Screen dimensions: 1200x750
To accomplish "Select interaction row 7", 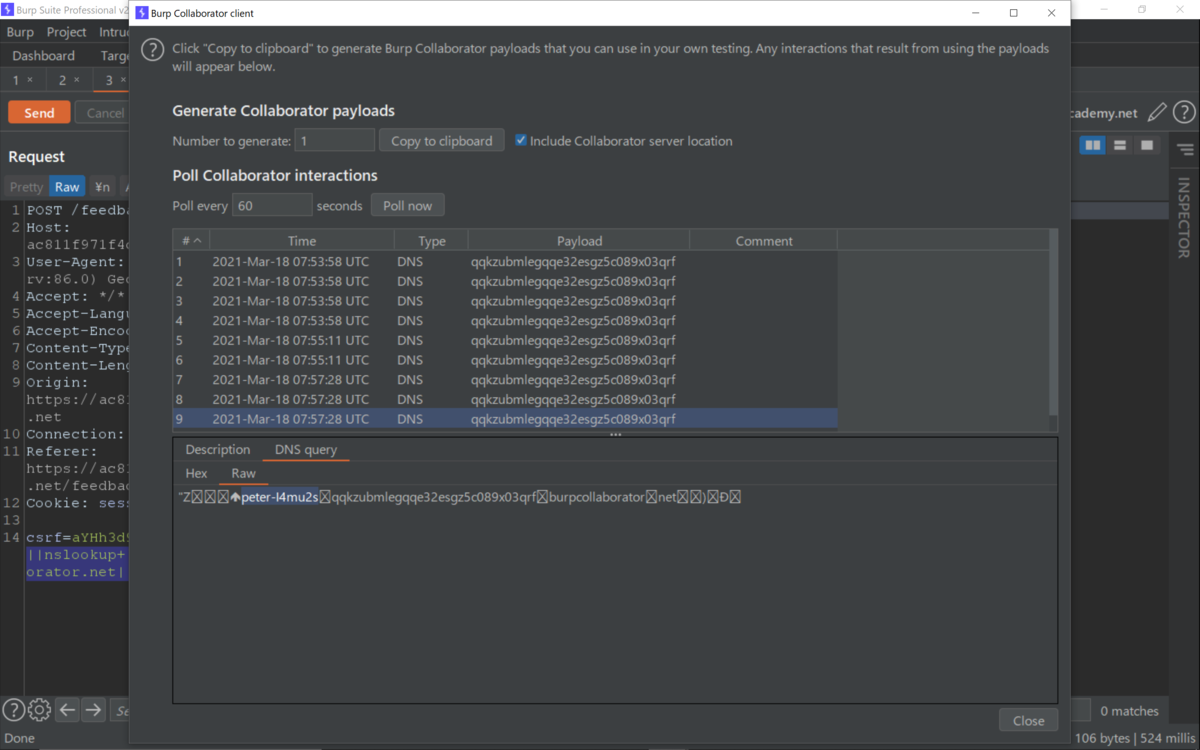I will tap(505, 380).
